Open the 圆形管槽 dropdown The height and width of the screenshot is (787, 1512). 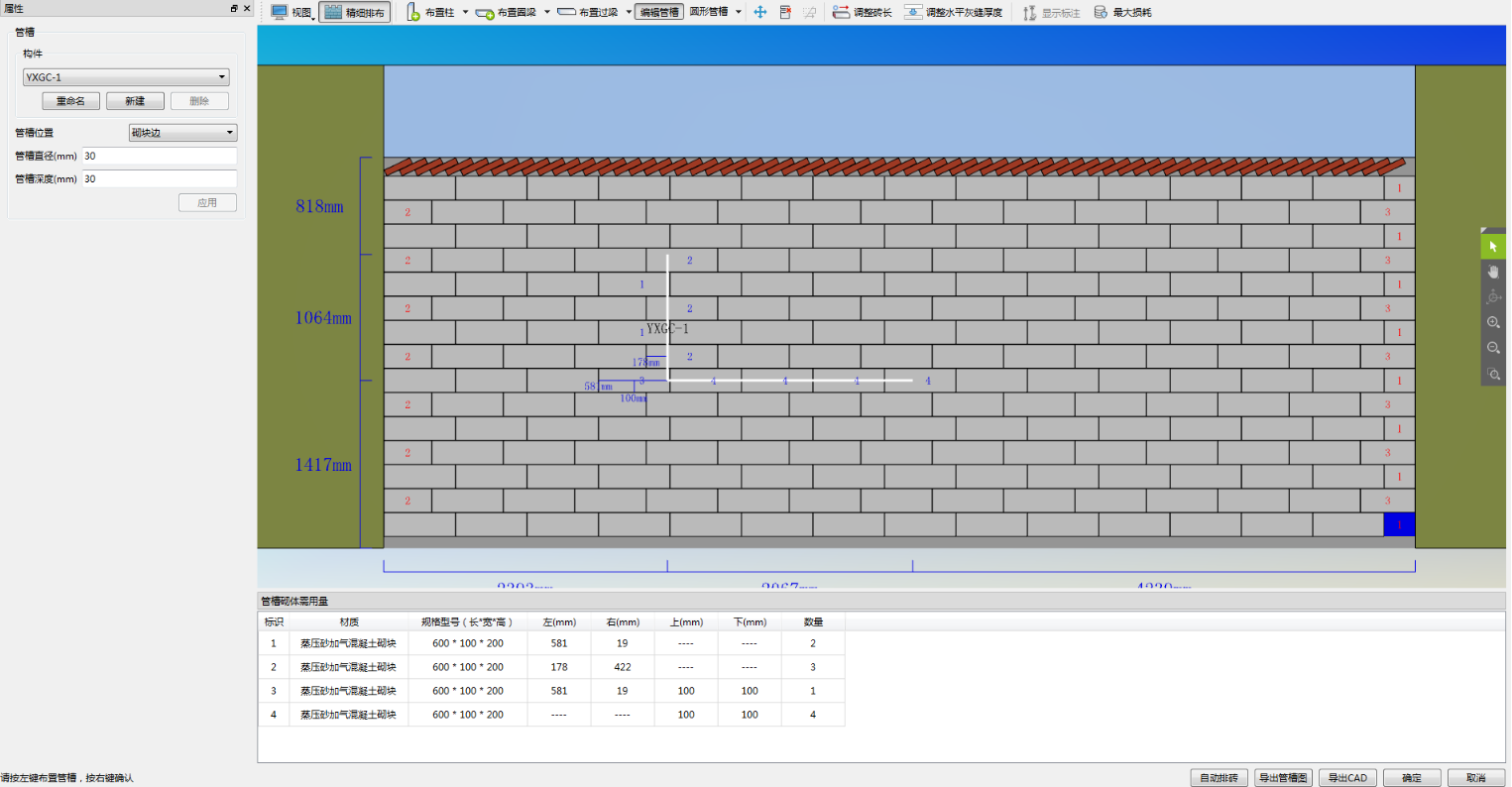(715, 12)
